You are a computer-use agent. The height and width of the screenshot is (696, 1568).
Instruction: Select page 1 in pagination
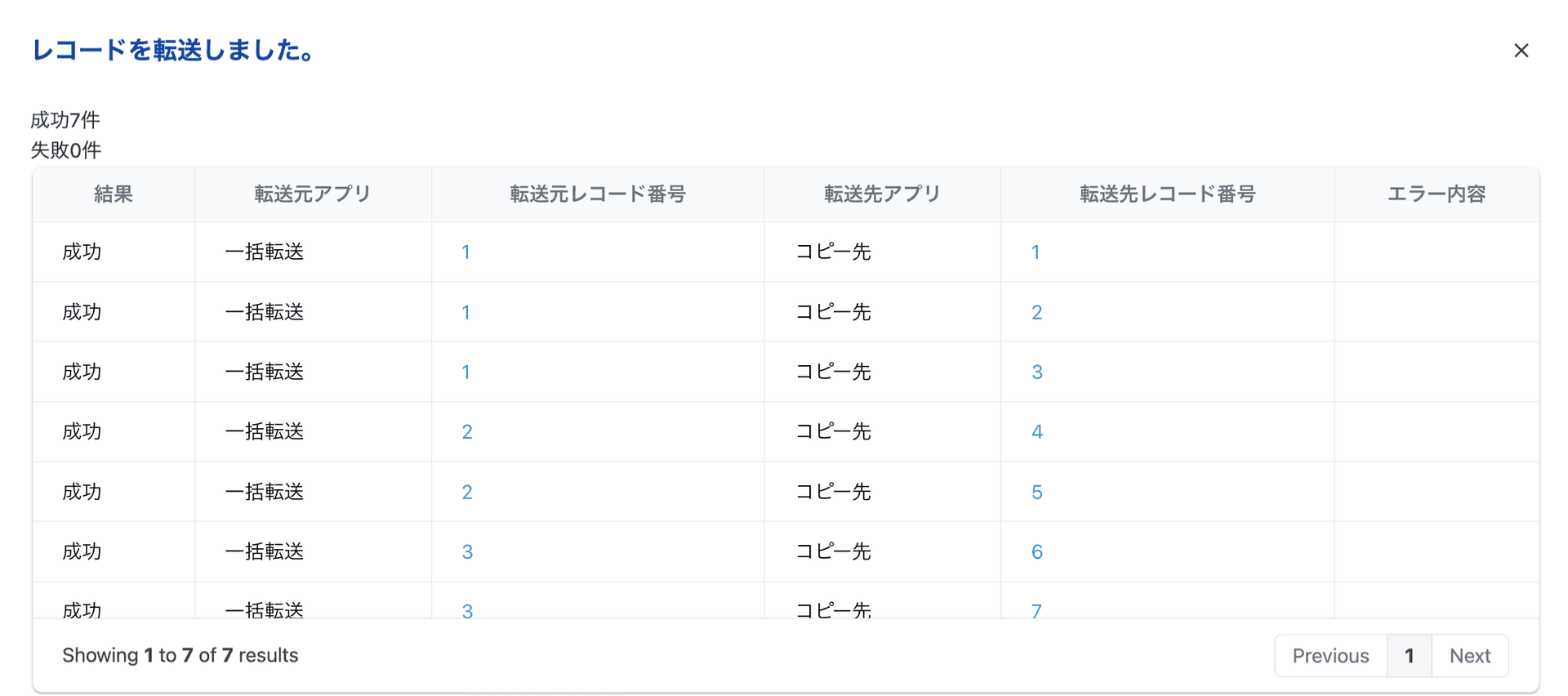1409,655
